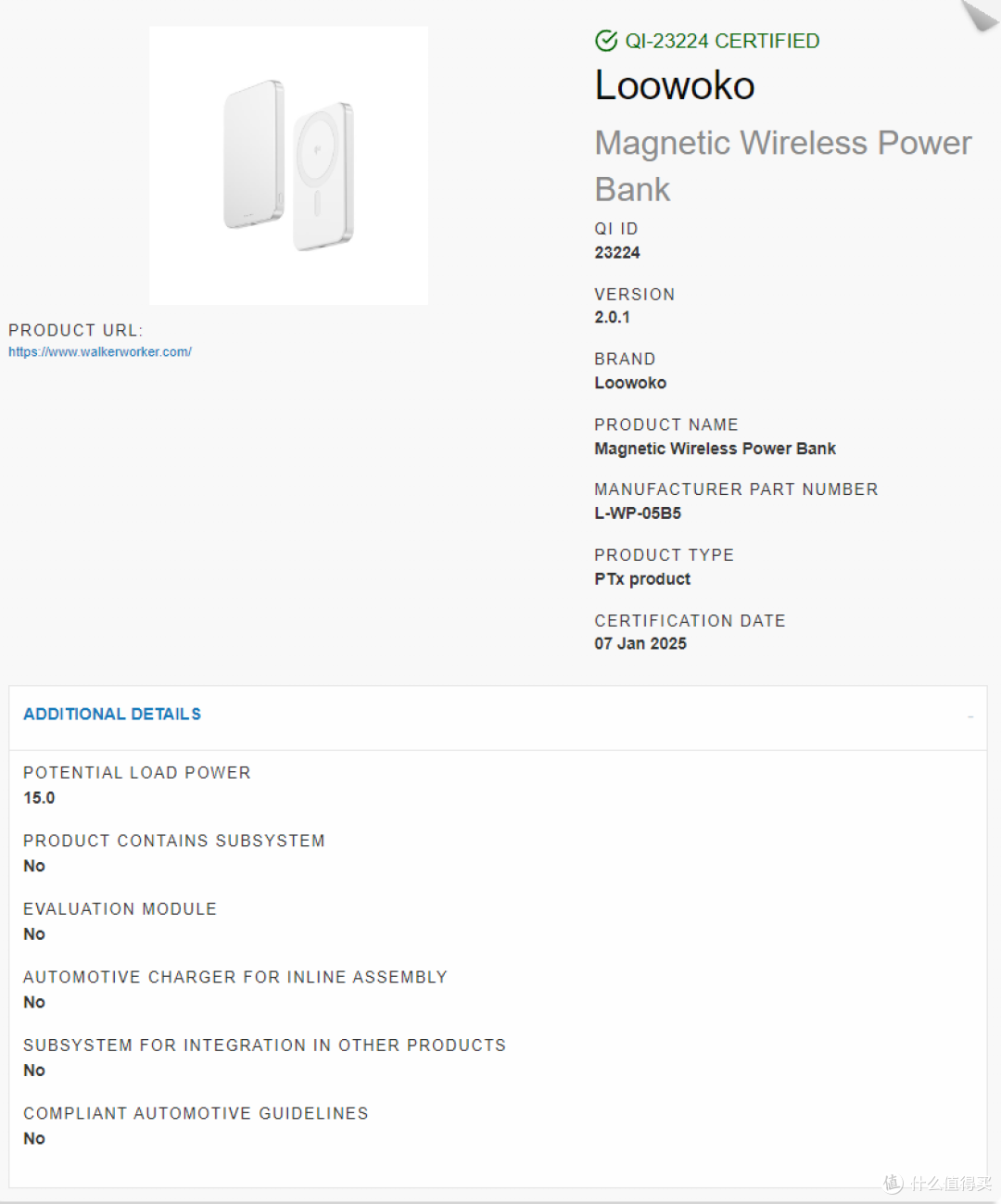The height and width of the screenshot is (1204, 1001).
Task: Select the QI ID value 23224
Action: point(617,253)
